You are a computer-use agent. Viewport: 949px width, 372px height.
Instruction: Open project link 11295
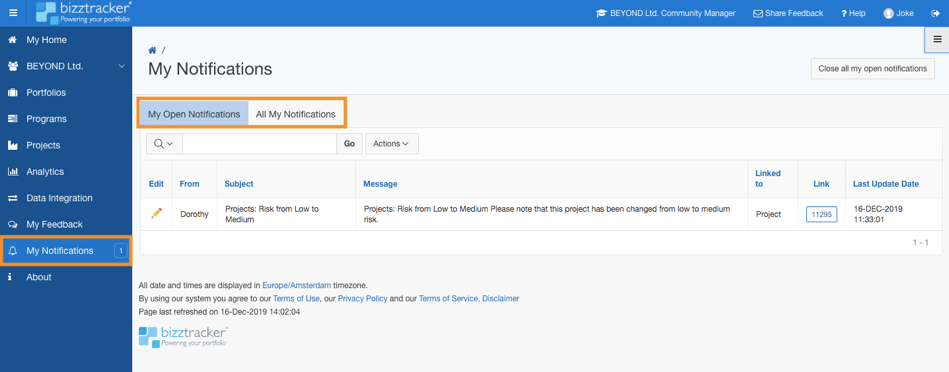coord(821,214)
